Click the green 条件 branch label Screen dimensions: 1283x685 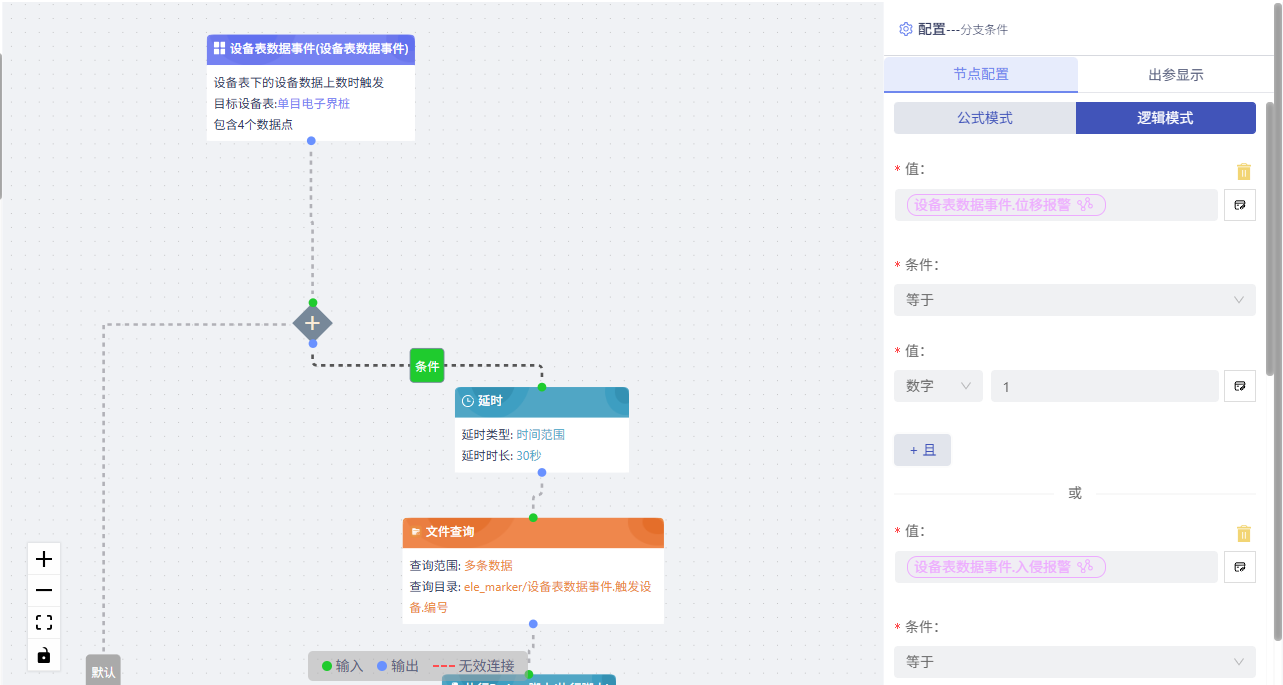point(427,366)
